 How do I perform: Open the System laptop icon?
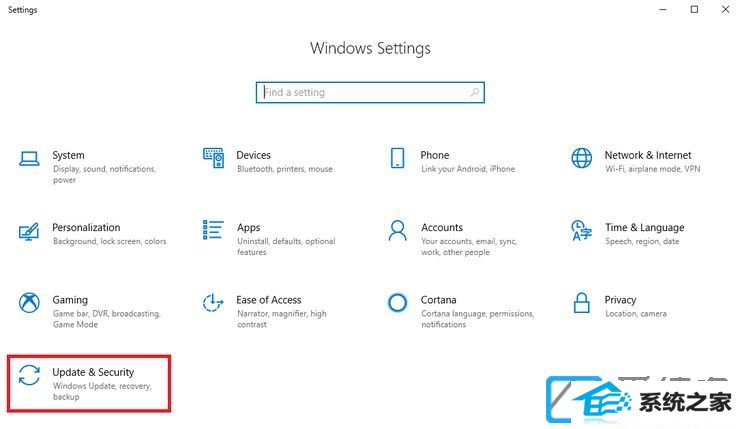coord(29,159)
